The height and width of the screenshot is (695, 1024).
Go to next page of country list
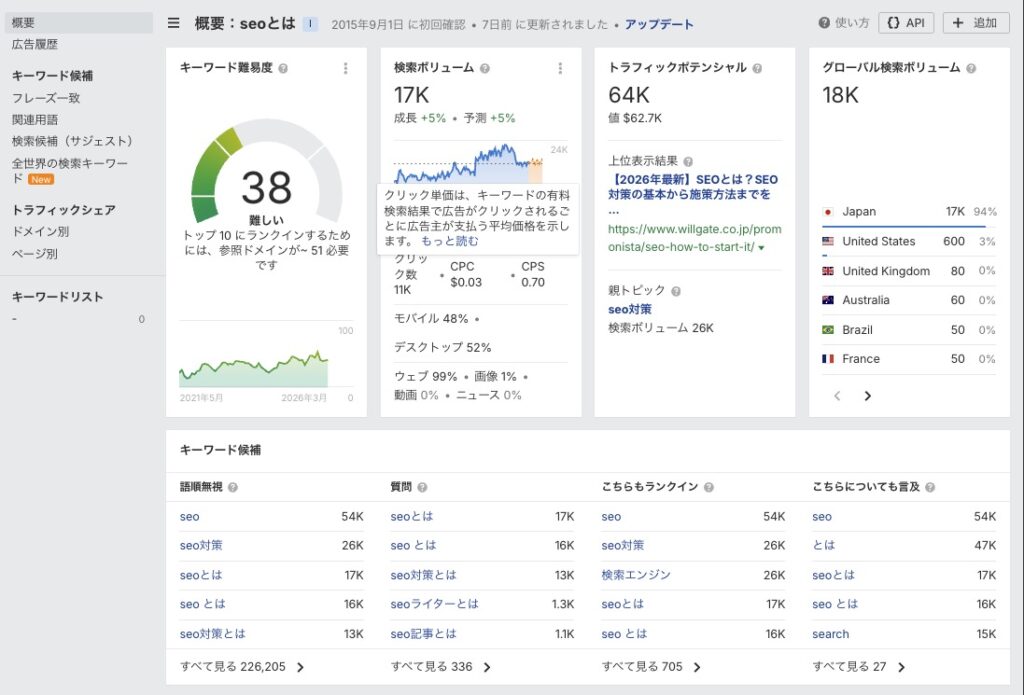pyautogui.click(x=867, y=396)
